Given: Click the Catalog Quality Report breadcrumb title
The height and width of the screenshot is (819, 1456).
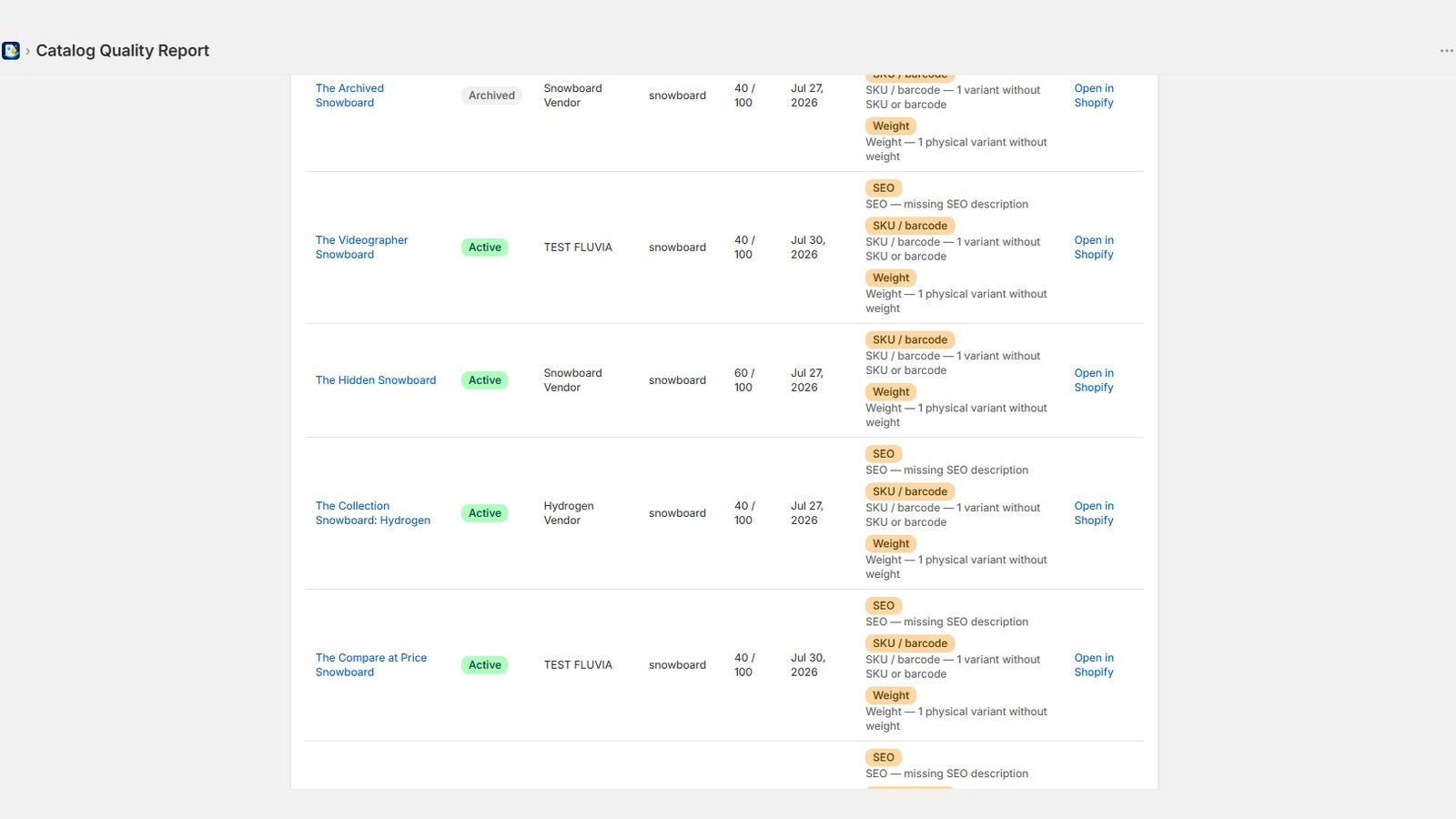Looking at the screenshot, I should pyautogui.click(x=123, y=51).
